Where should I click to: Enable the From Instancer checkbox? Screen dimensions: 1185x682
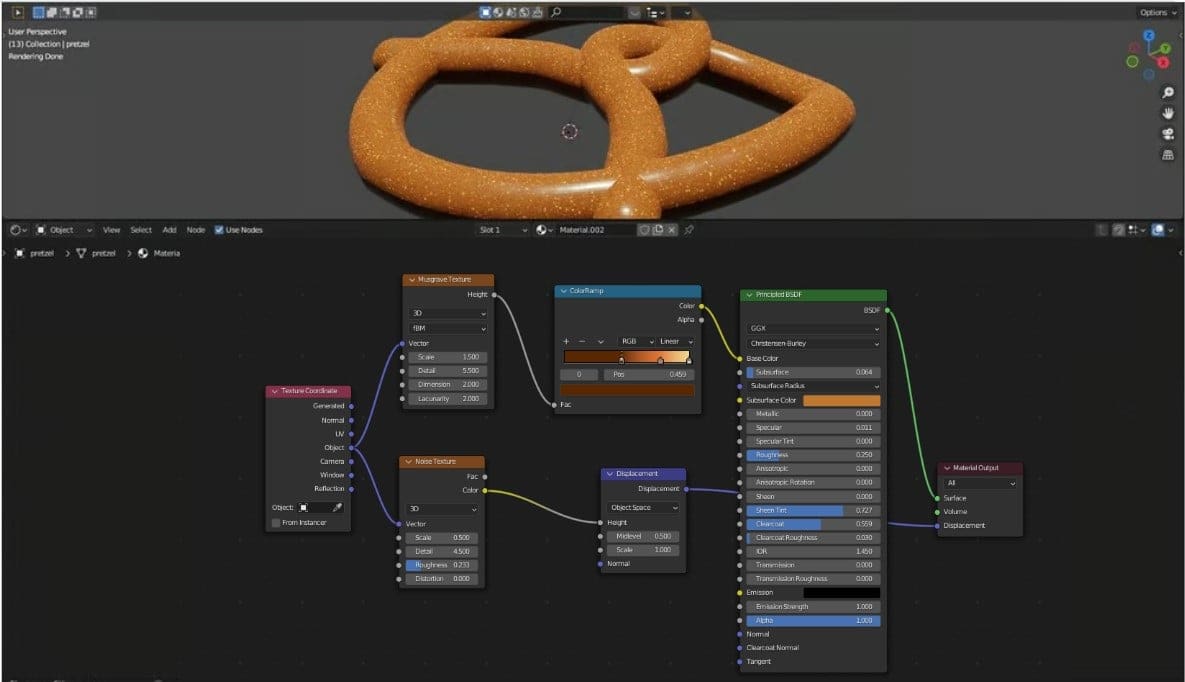pyautogui.click(x=276, y=523)
